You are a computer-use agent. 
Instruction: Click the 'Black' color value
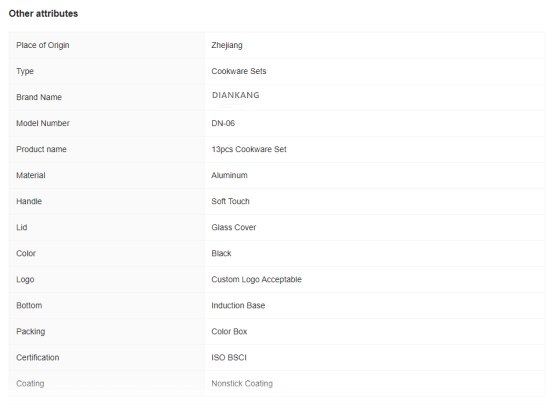coord(221,253)
